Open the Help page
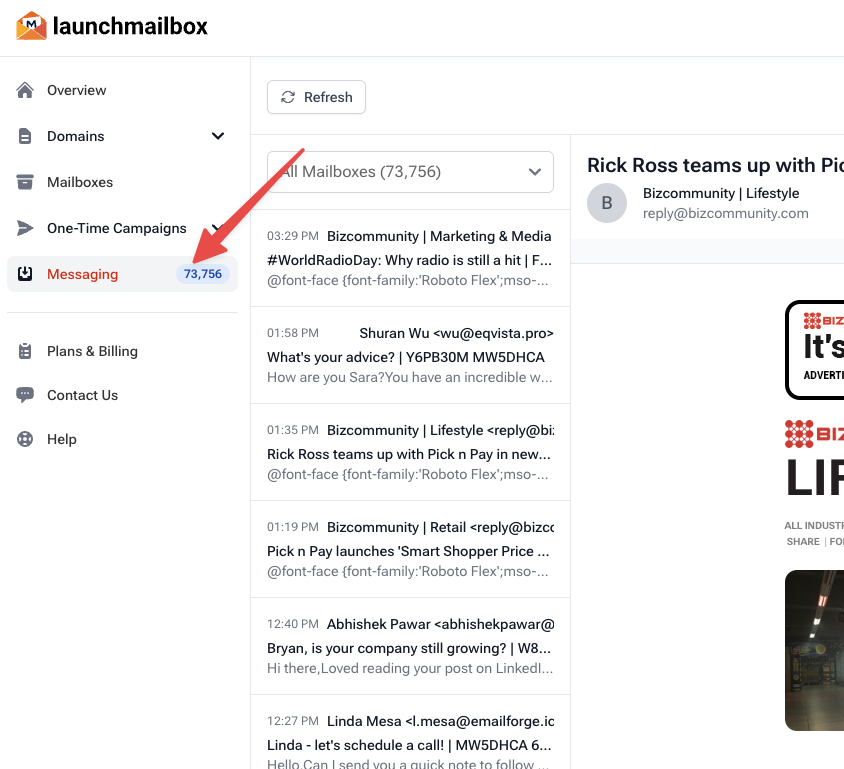The width and height of the screenshot is (844, 769). 61,439
